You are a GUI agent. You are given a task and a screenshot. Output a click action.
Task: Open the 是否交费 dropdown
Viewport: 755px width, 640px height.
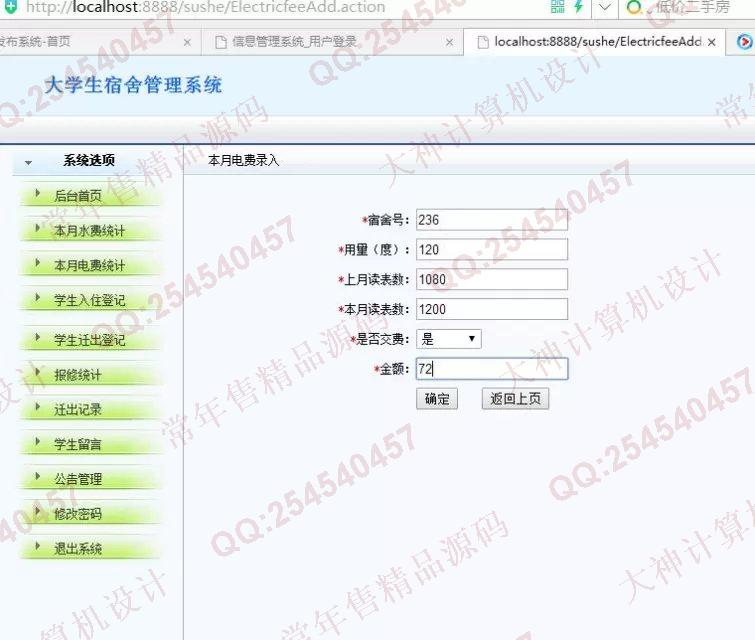[x=449, y=339]
